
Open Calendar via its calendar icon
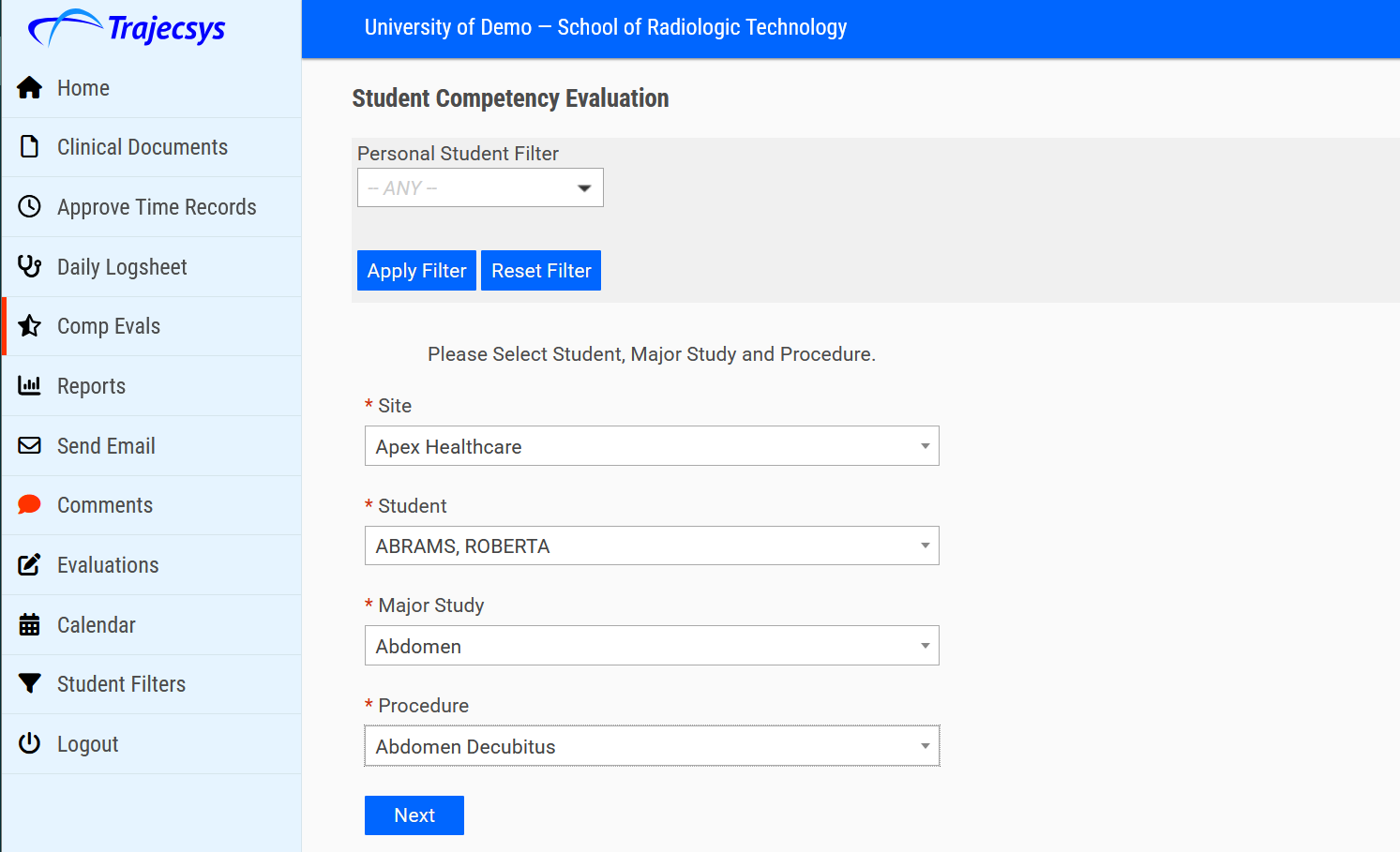click(x=29, y=625)
